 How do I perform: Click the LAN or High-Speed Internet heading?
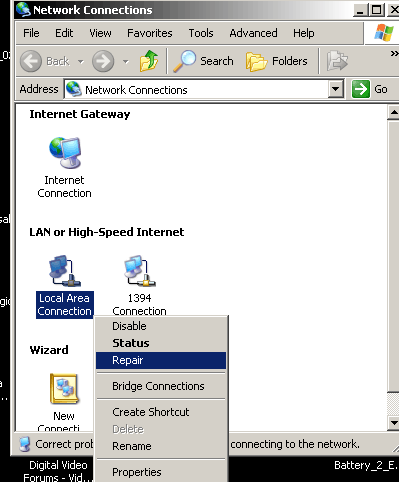pos(107,232)
